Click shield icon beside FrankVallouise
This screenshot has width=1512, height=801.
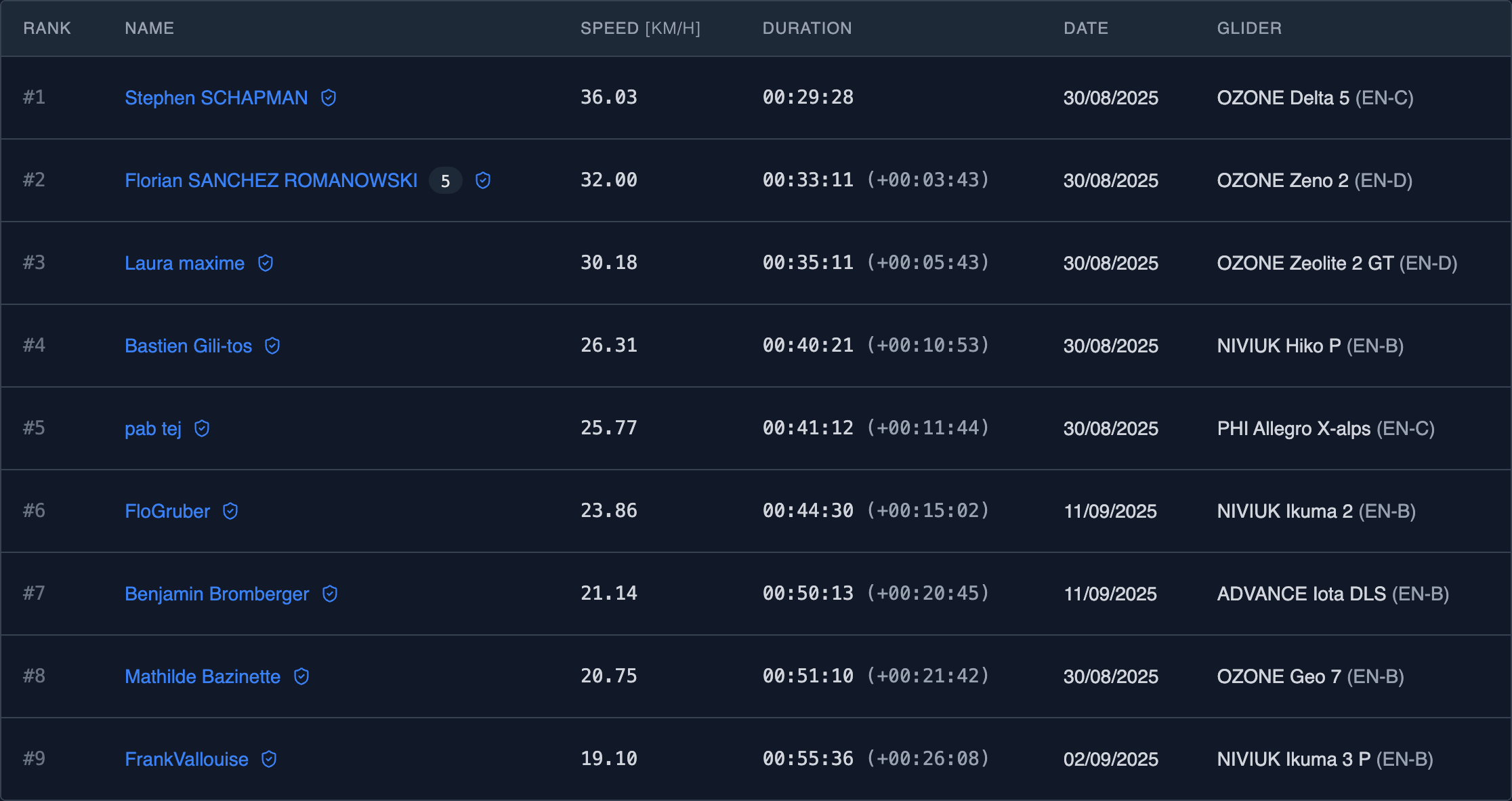(x=269, y=759)
